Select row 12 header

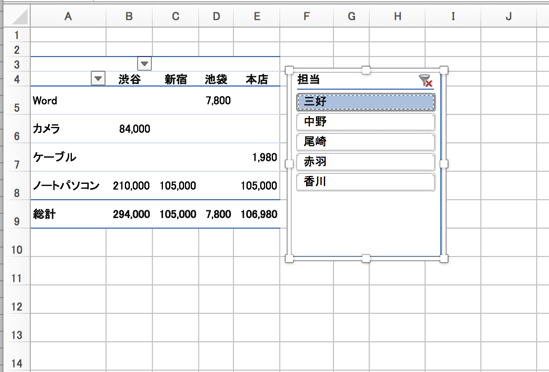(x=17, y=300)
